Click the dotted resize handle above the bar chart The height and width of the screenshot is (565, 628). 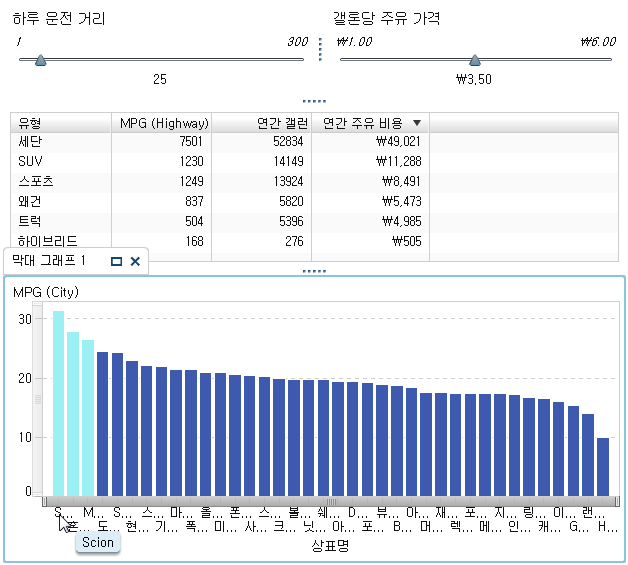314,271
